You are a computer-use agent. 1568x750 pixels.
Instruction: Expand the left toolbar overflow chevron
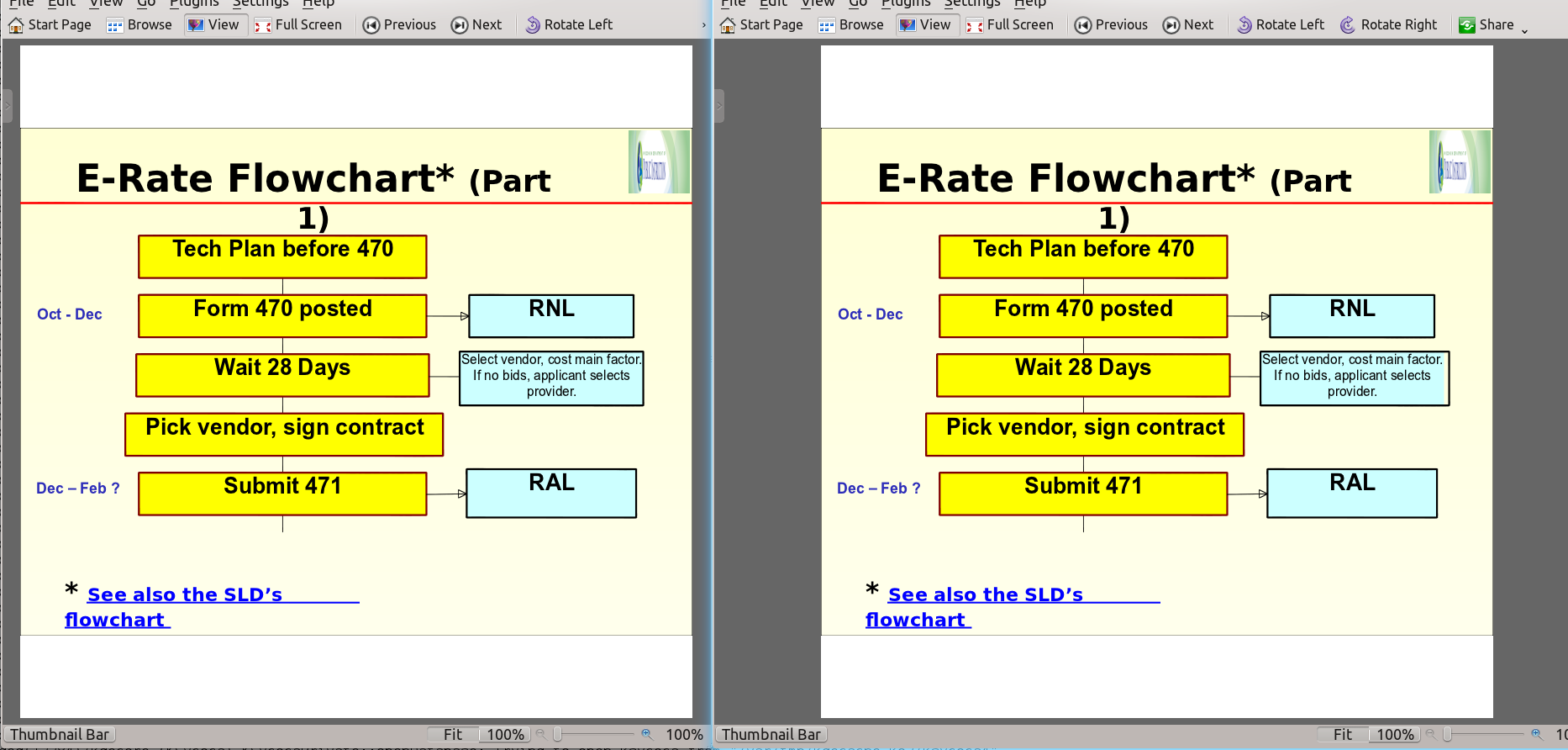(x=703, y=25)
